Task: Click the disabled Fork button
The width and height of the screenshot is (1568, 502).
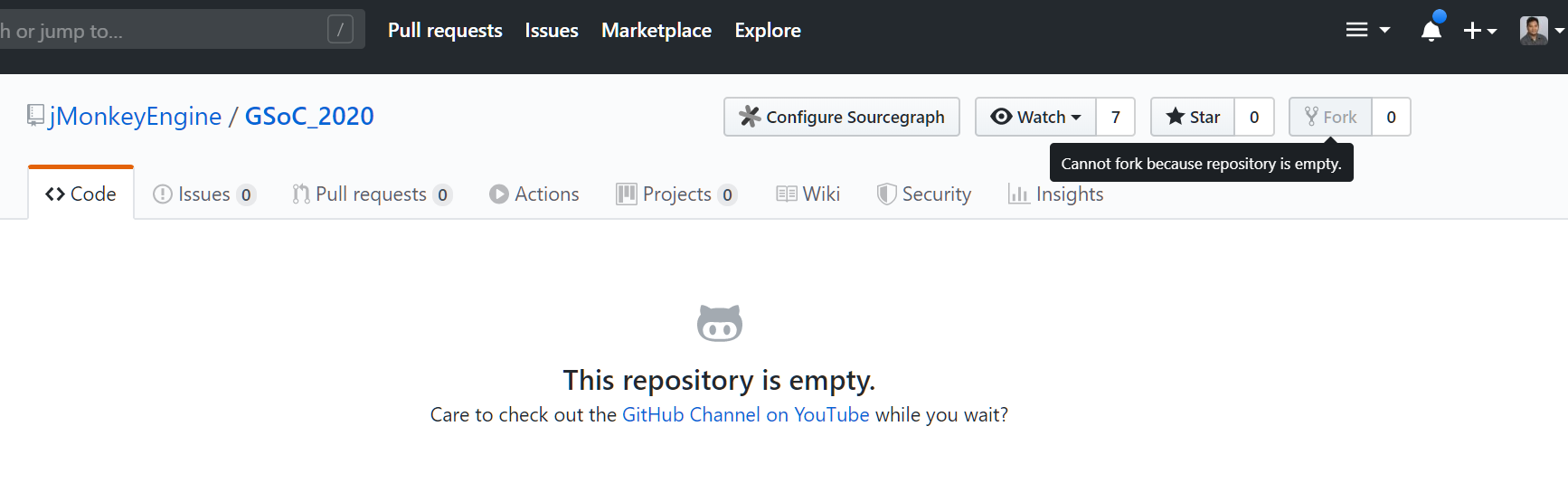Action: coord(1330,117)
